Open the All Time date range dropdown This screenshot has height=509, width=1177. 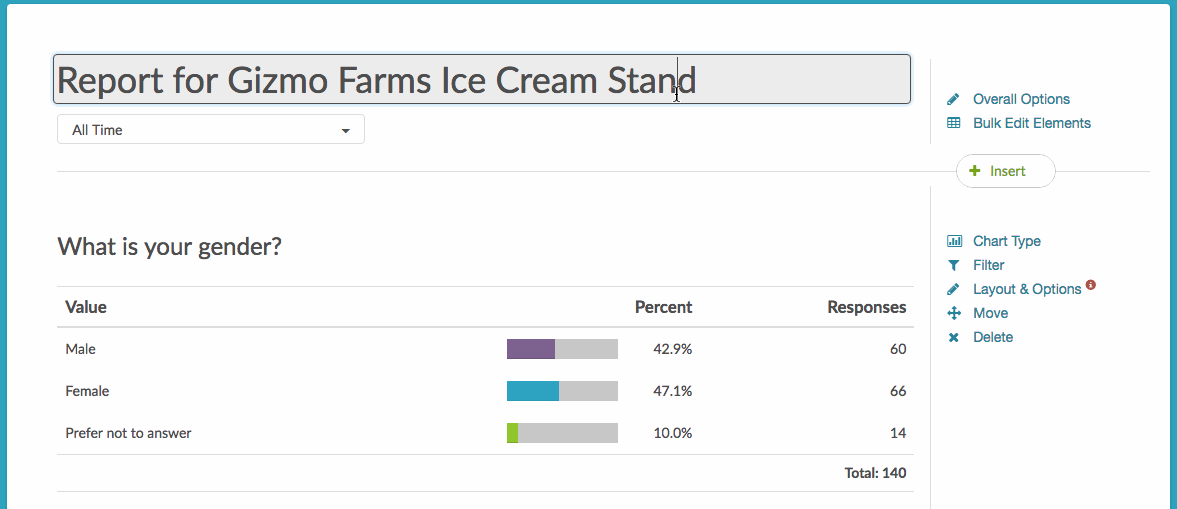point(211,129)
